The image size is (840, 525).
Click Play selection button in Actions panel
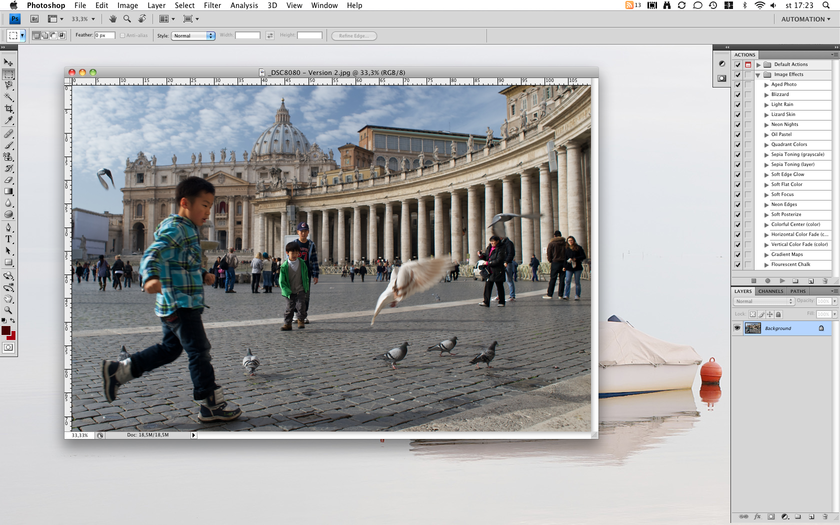coord(782,281)
